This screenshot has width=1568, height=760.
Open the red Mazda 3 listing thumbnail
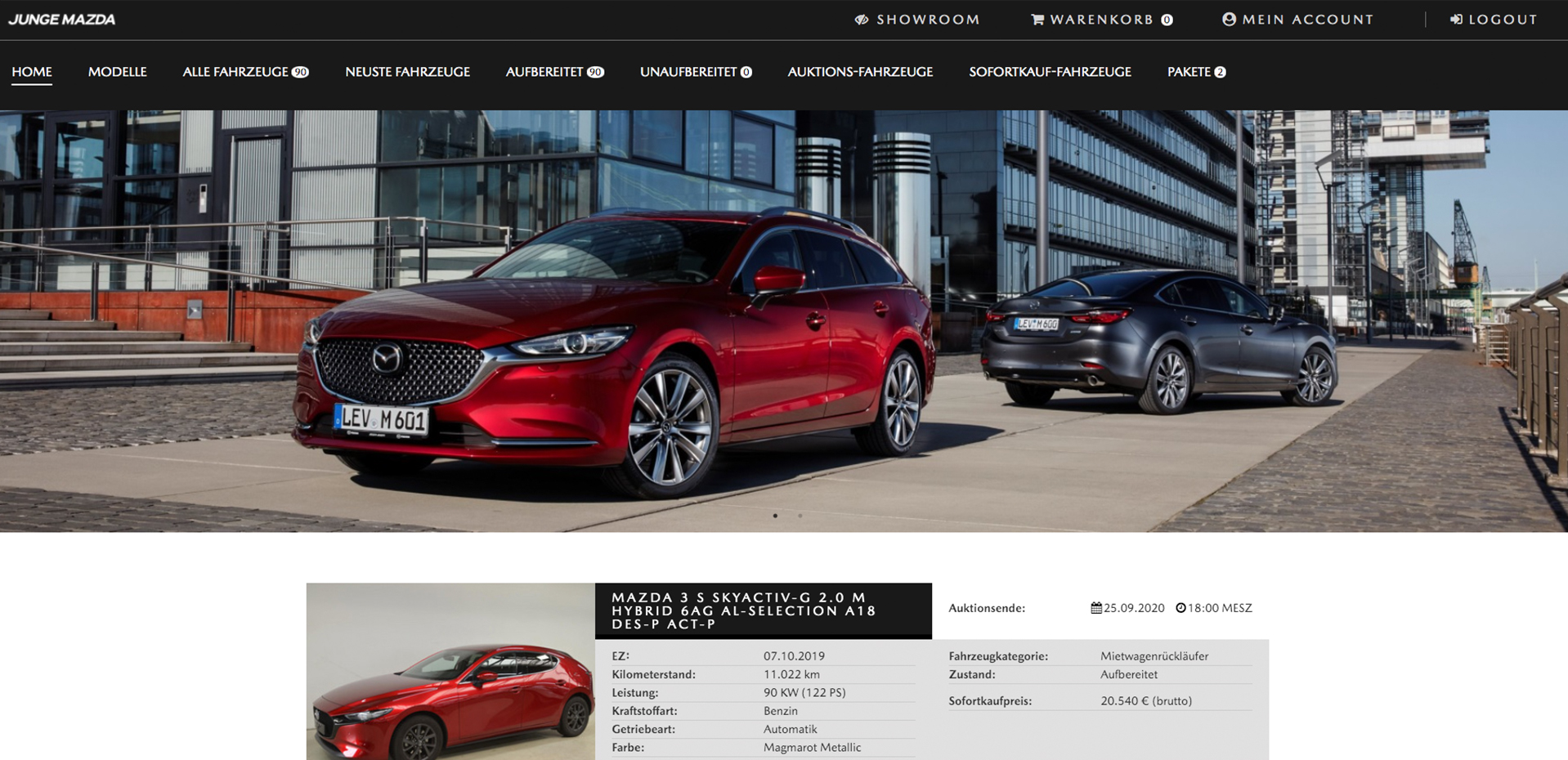tap(450, 671)
